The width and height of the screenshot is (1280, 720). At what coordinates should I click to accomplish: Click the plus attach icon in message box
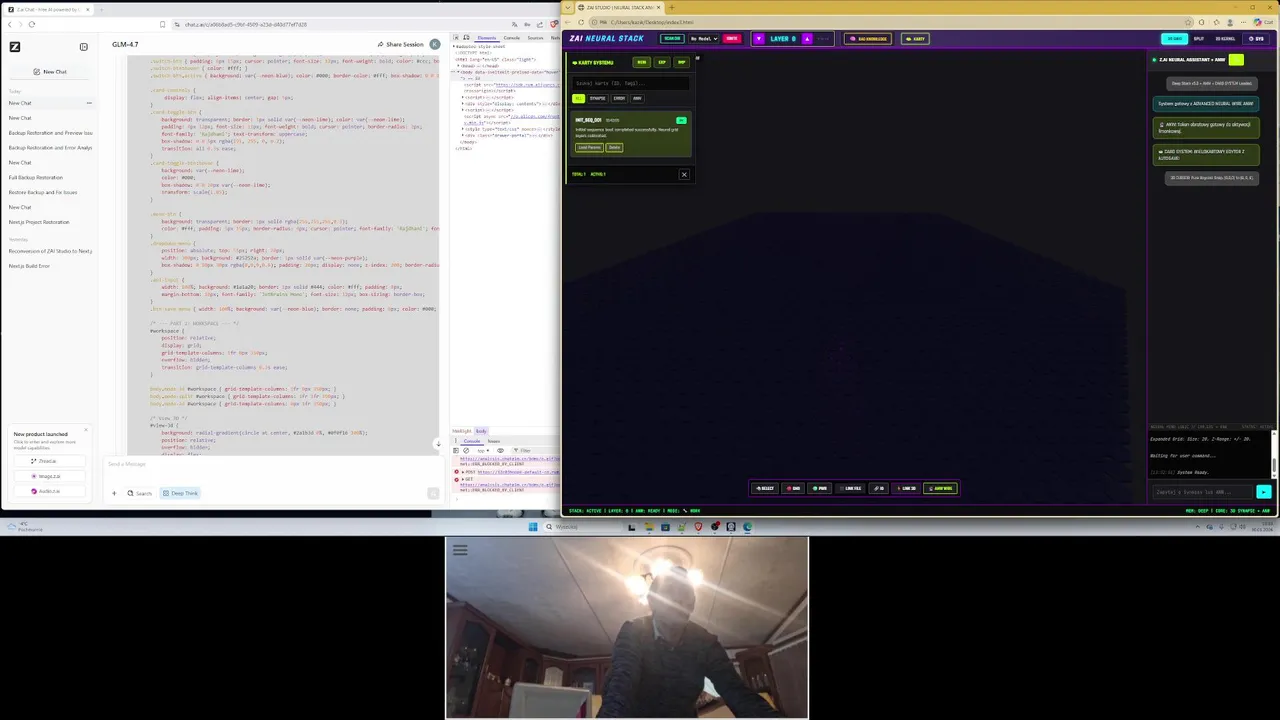(x=114, y=493)
